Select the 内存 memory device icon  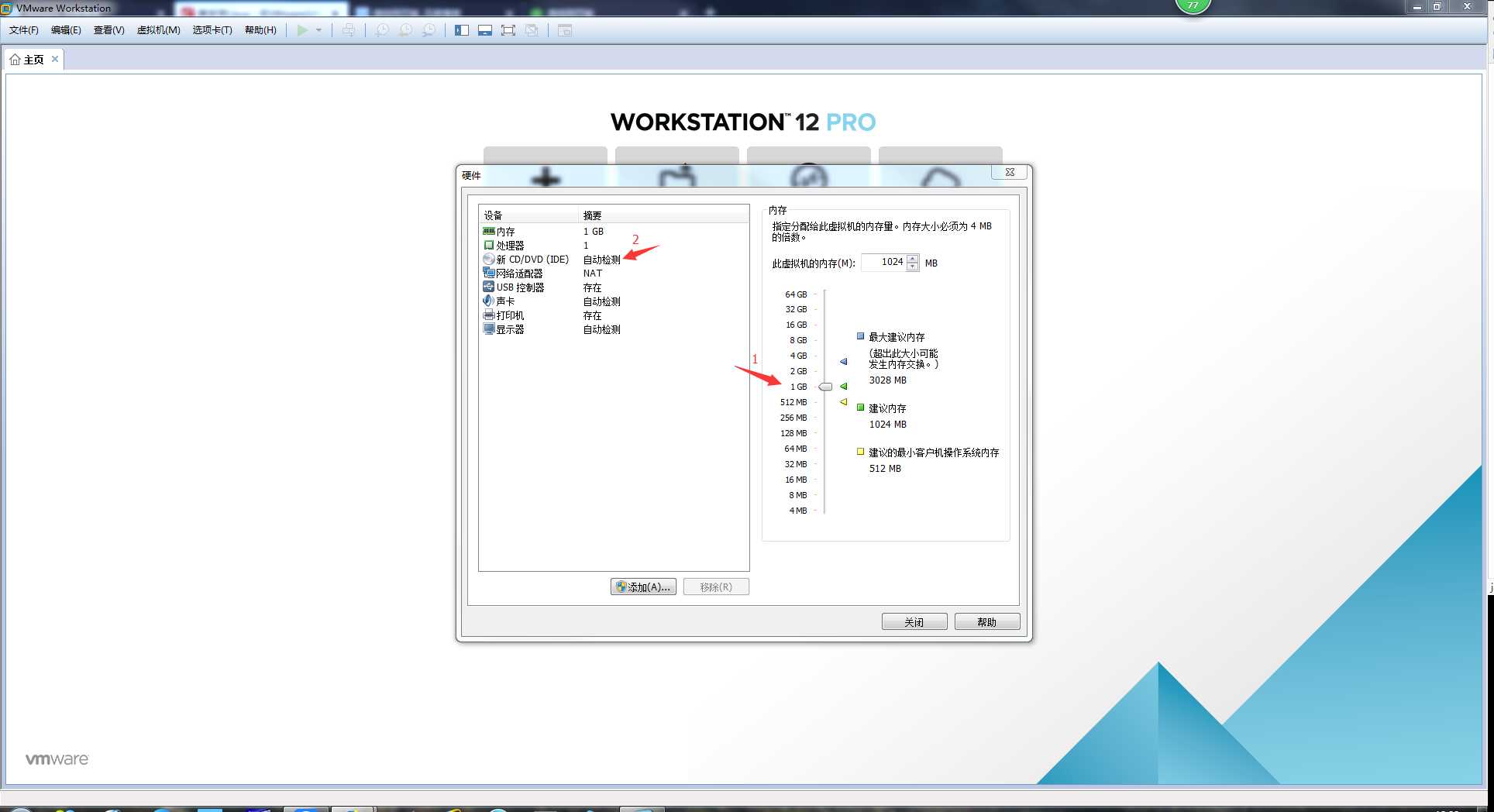click(488, 231)
